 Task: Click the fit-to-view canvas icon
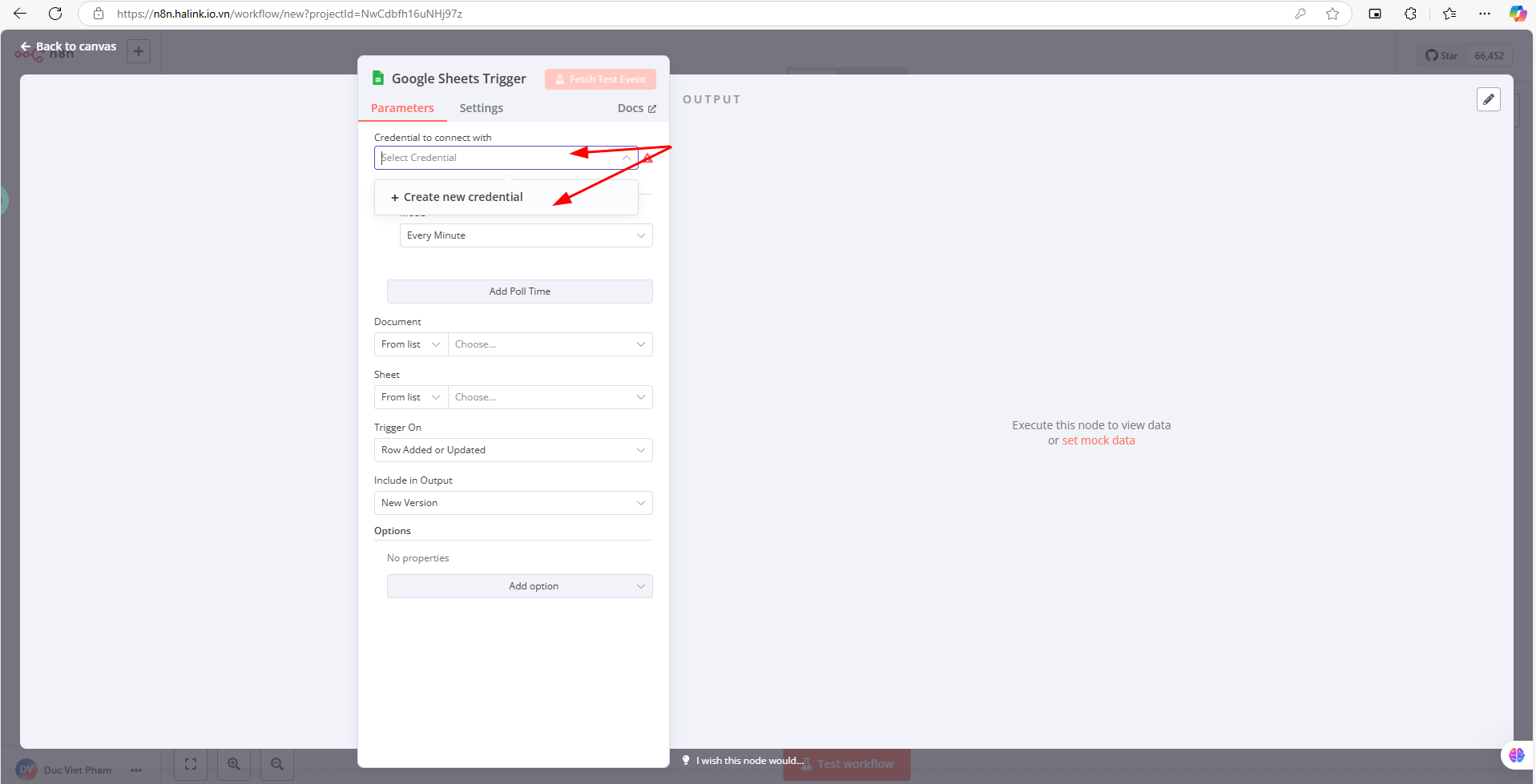pos(191,764)
